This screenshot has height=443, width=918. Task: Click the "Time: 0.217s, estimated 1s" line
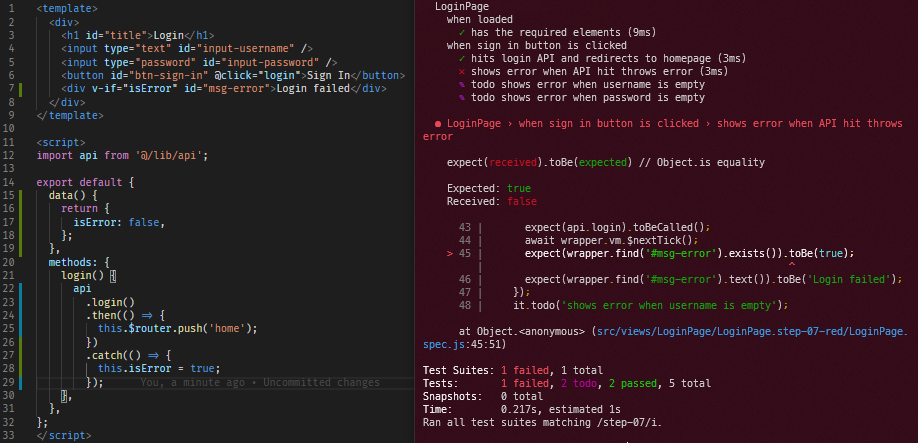[521, 409]
